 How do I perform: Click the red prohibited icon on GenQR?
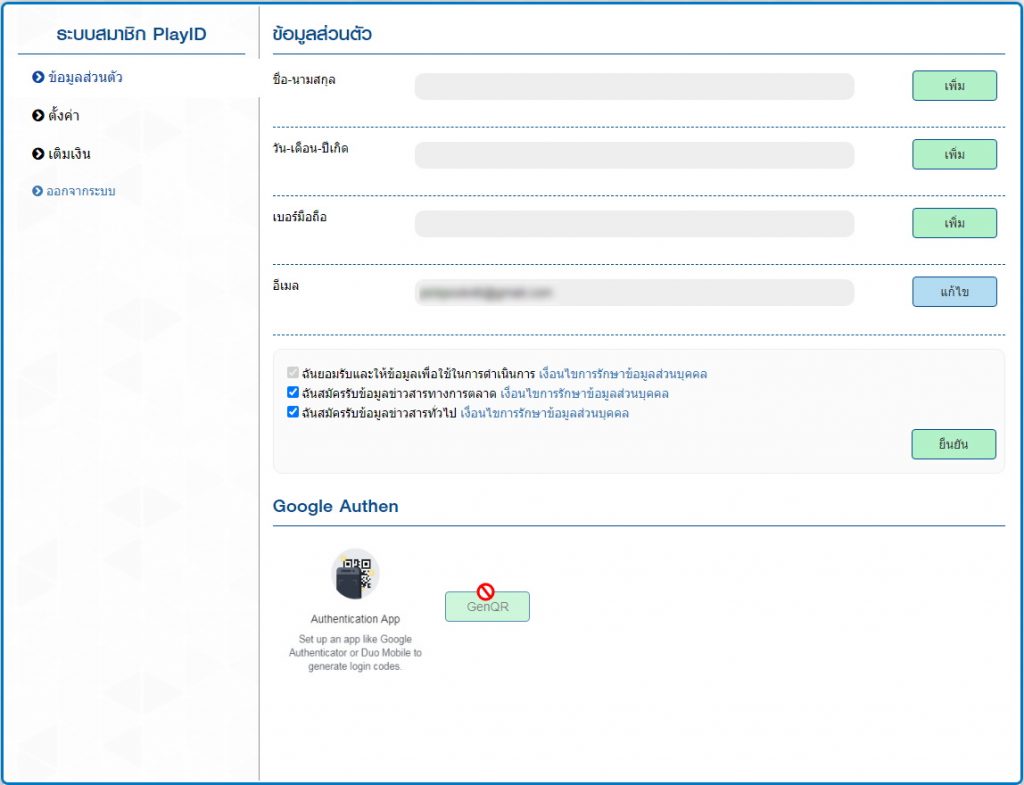[486, 592]
